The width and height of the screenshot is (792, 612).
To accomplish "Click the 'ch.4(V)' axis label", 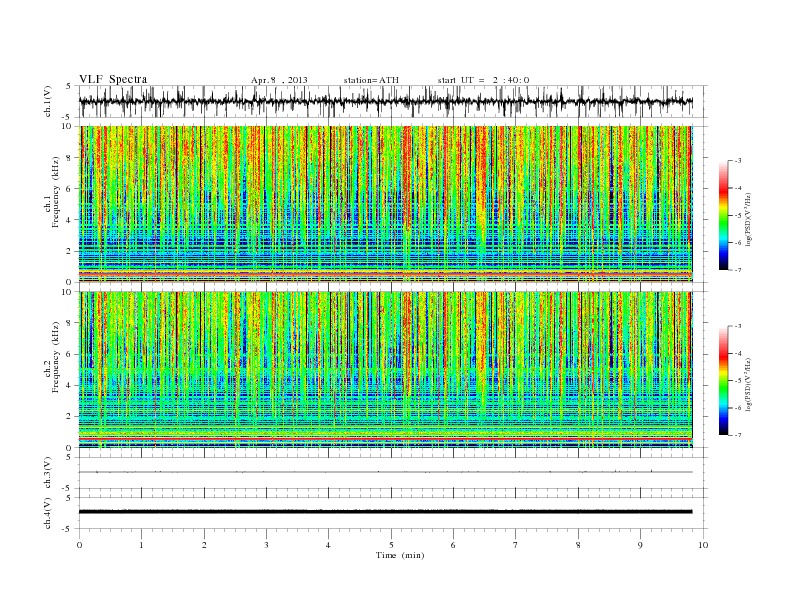I will coord(48,514).
